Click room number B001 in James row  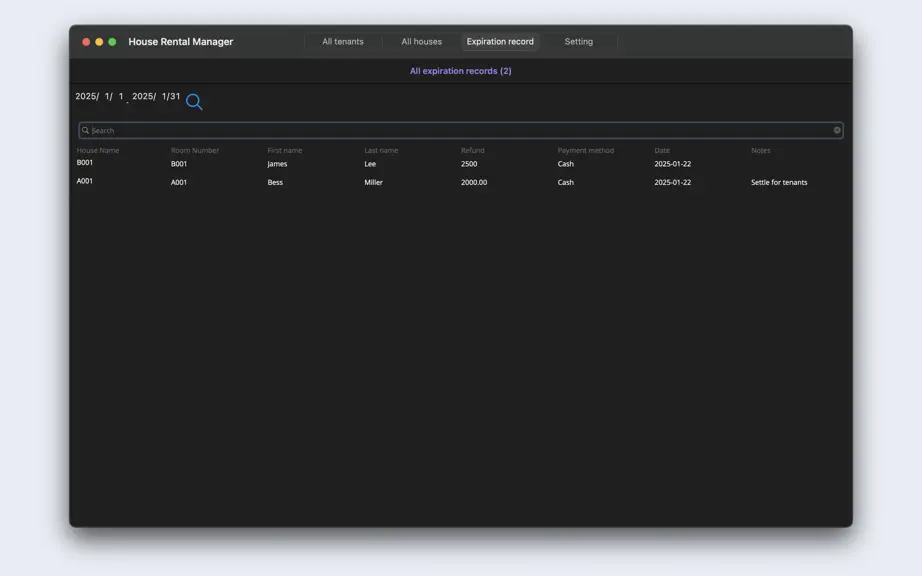pyautogui.click(x=179, y=164)
